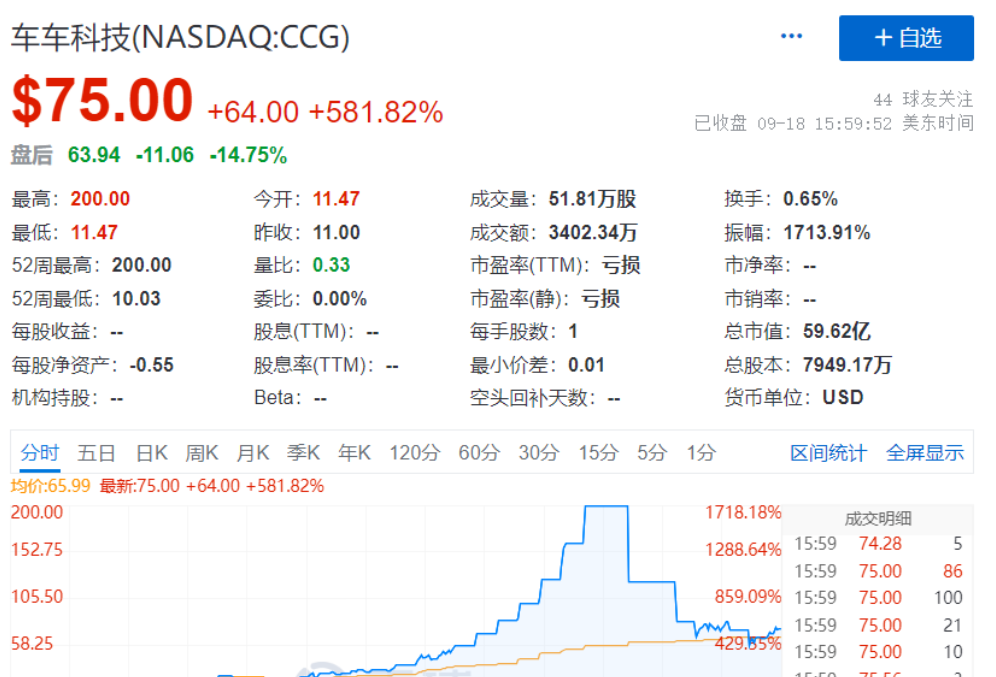Select the 74.28 trade row price
This screenshot has width=996, height=677.
pyautogui.click(x=880, y=544)
